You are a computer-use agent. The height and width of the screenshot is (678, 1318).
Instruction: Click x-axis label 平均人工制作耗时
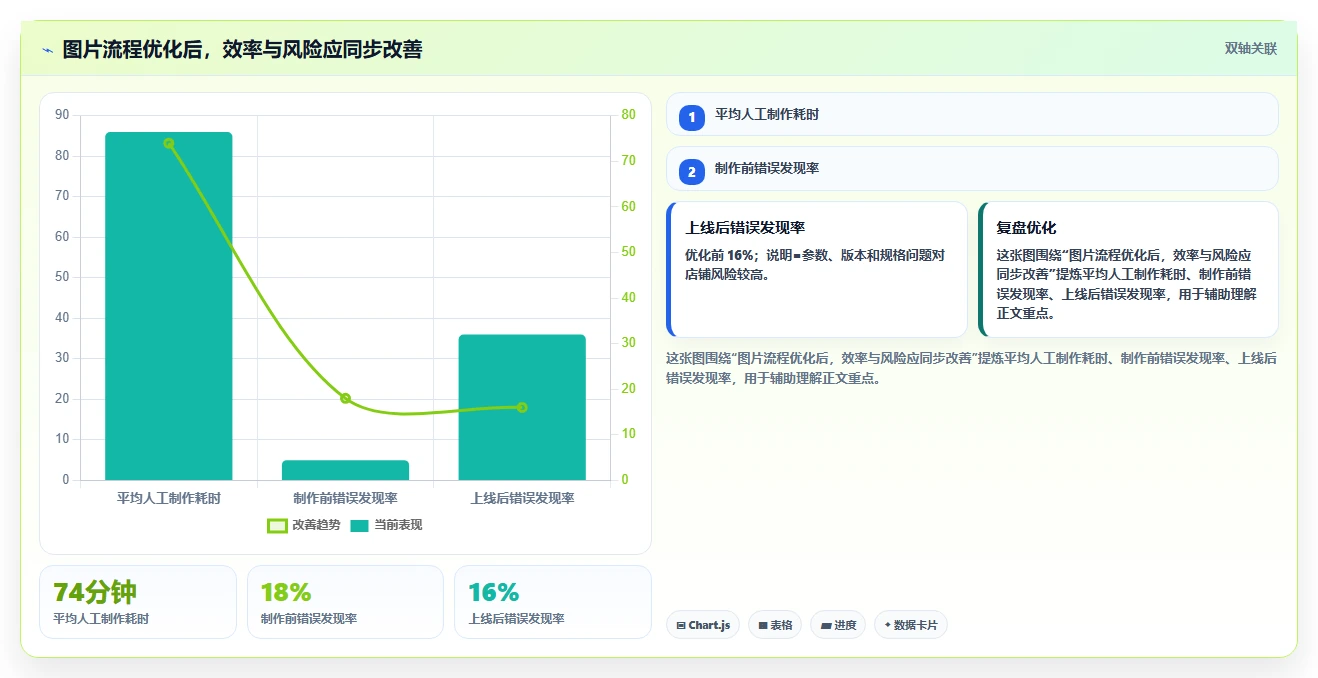pos(169,497)
